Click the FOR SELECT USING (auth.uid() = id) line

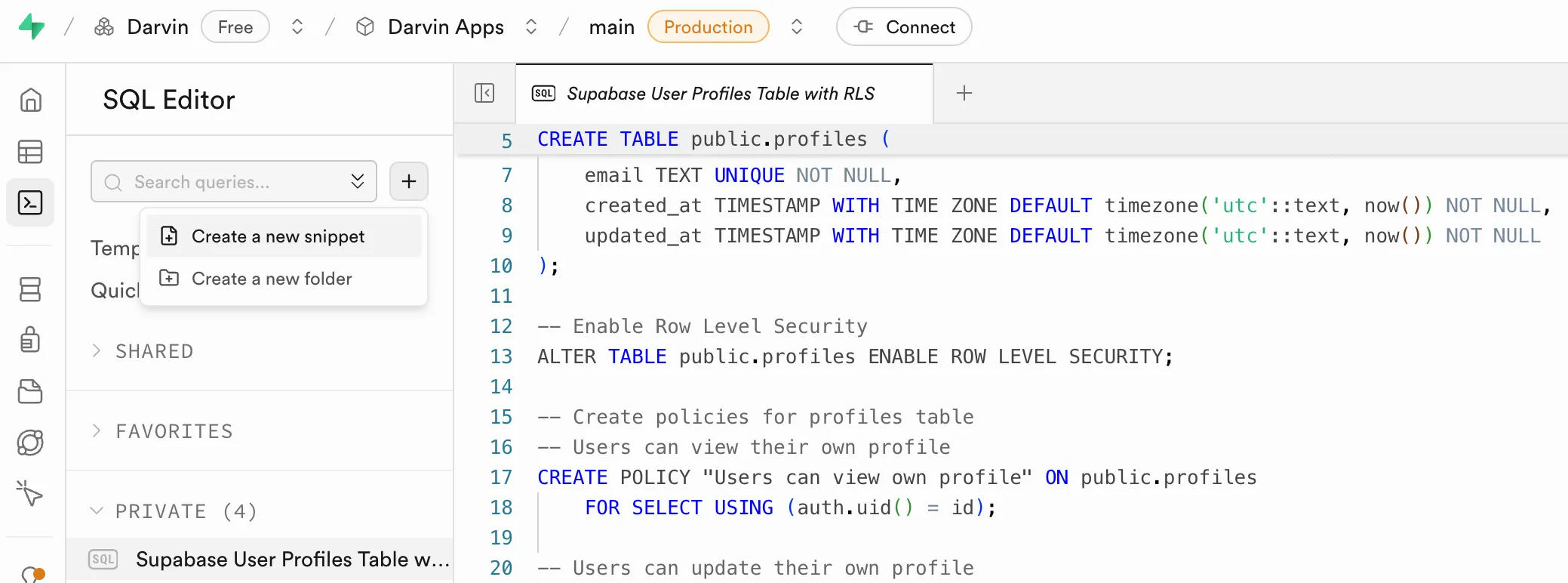(x=791, y=507)
